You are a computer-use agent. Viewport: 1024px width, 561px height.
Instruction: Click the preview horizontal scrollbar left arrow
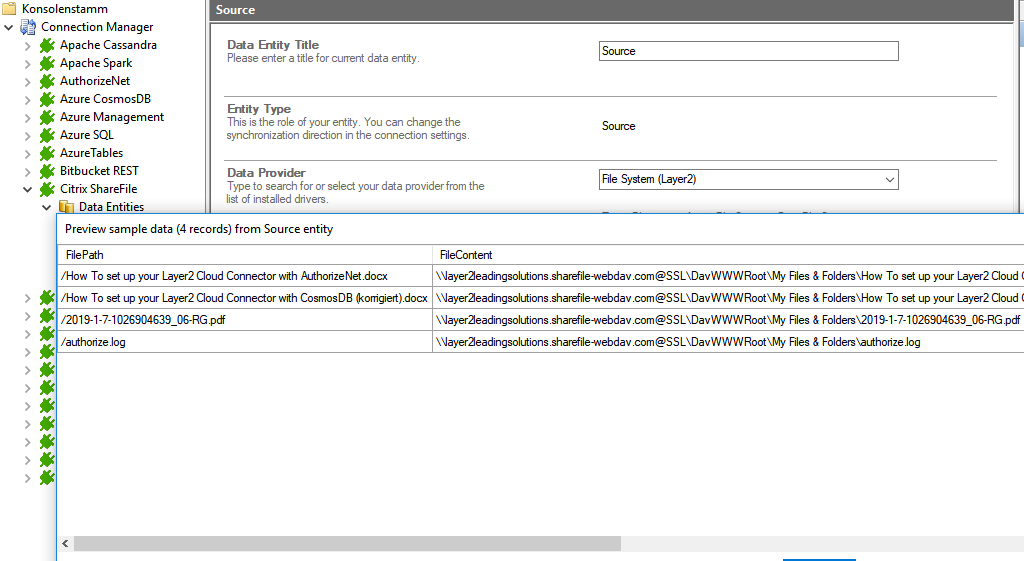(65, 543)
